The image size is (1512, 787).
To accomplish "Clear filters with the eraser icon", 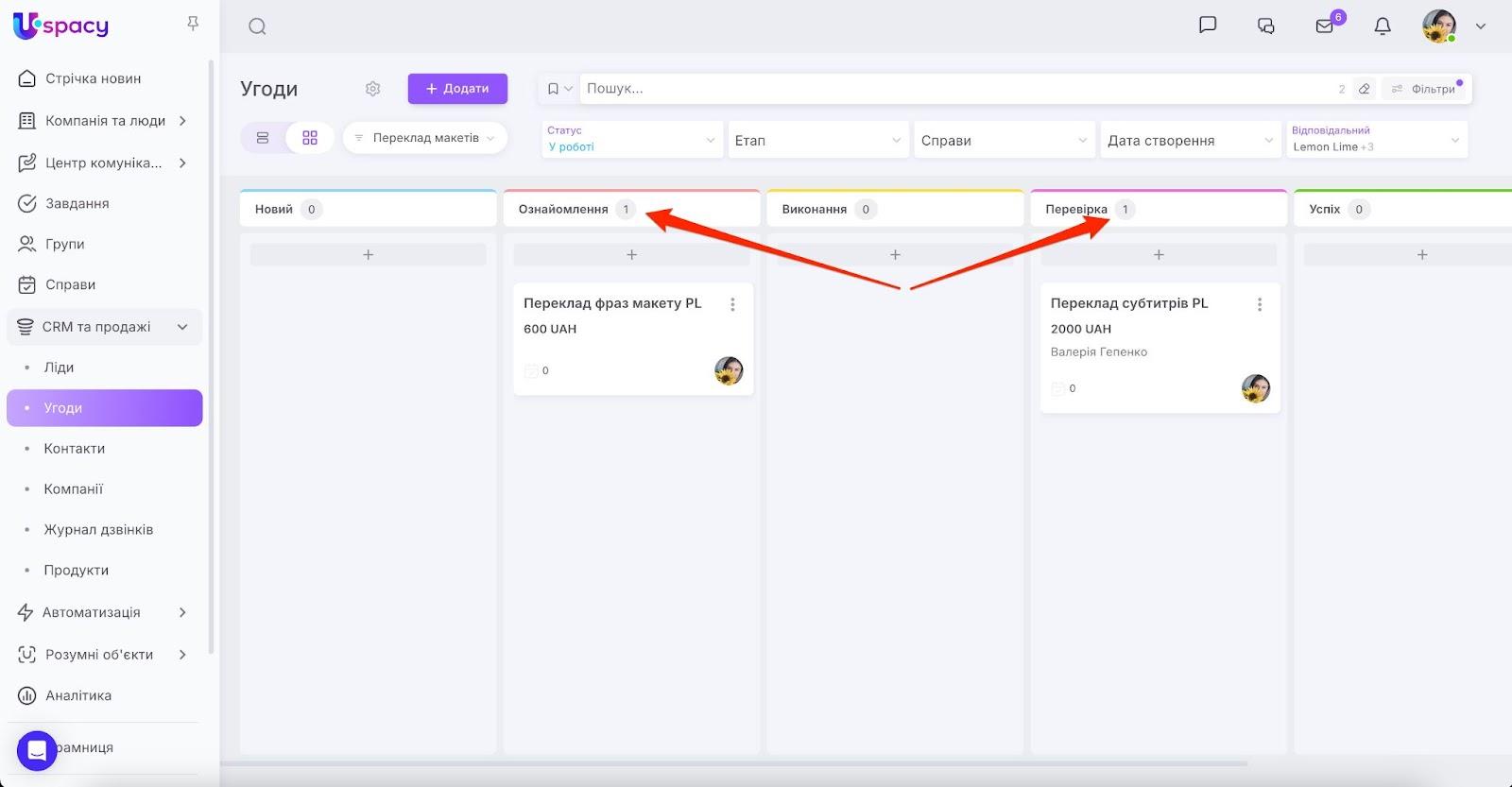I will 1364,89.
